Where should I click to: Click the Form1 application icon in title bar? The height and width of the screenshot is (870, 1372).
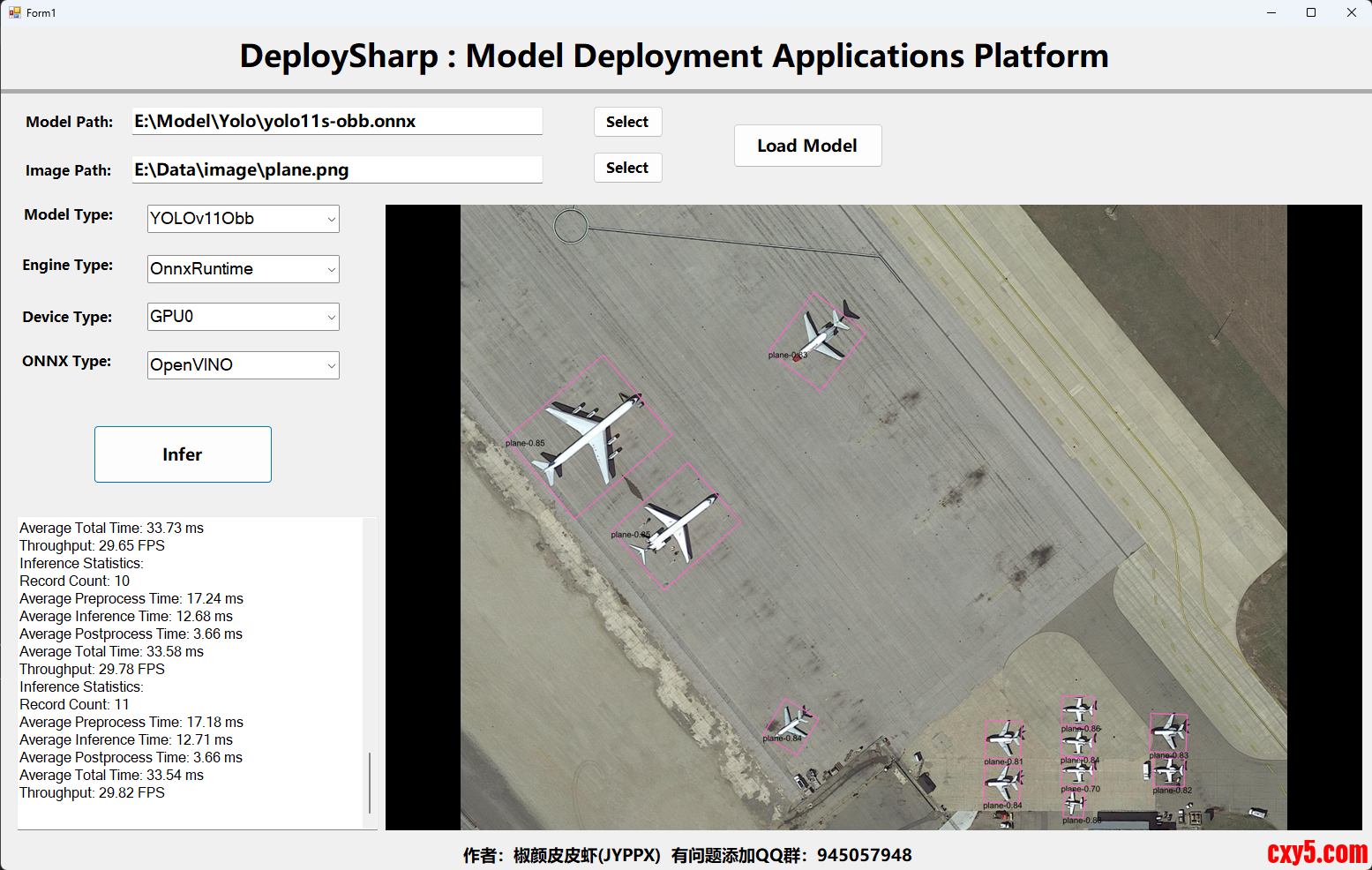pos(14,12)
